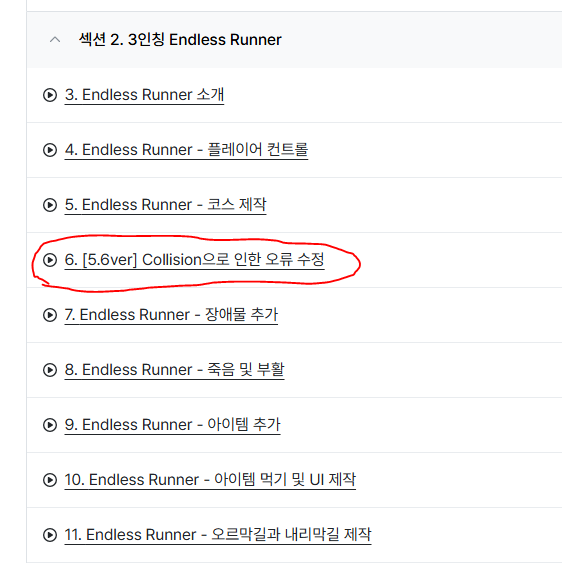Click play icon beside lesson 6 Collision

pyautogui.click(x=50, y=260)
